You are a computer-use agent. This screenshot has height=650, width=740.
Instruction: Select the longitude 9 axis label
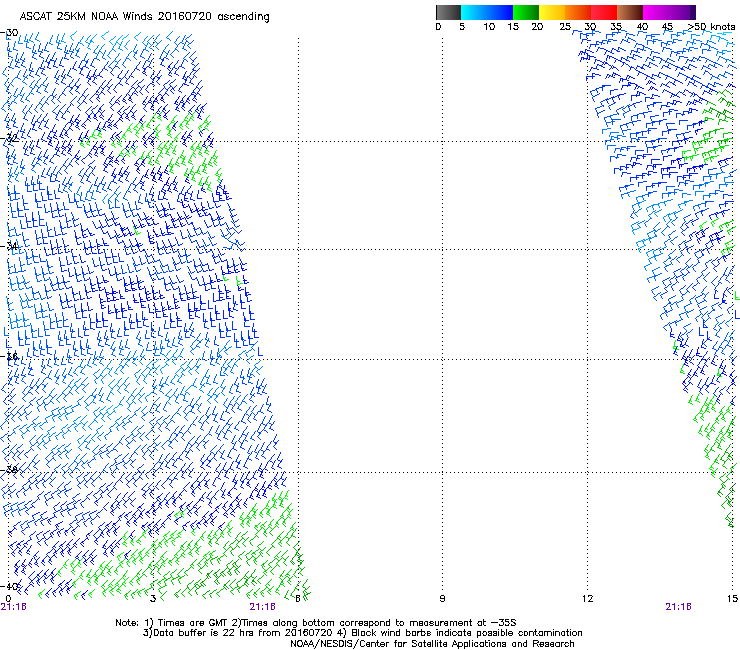pyautogui.click(x=442, y=599)
